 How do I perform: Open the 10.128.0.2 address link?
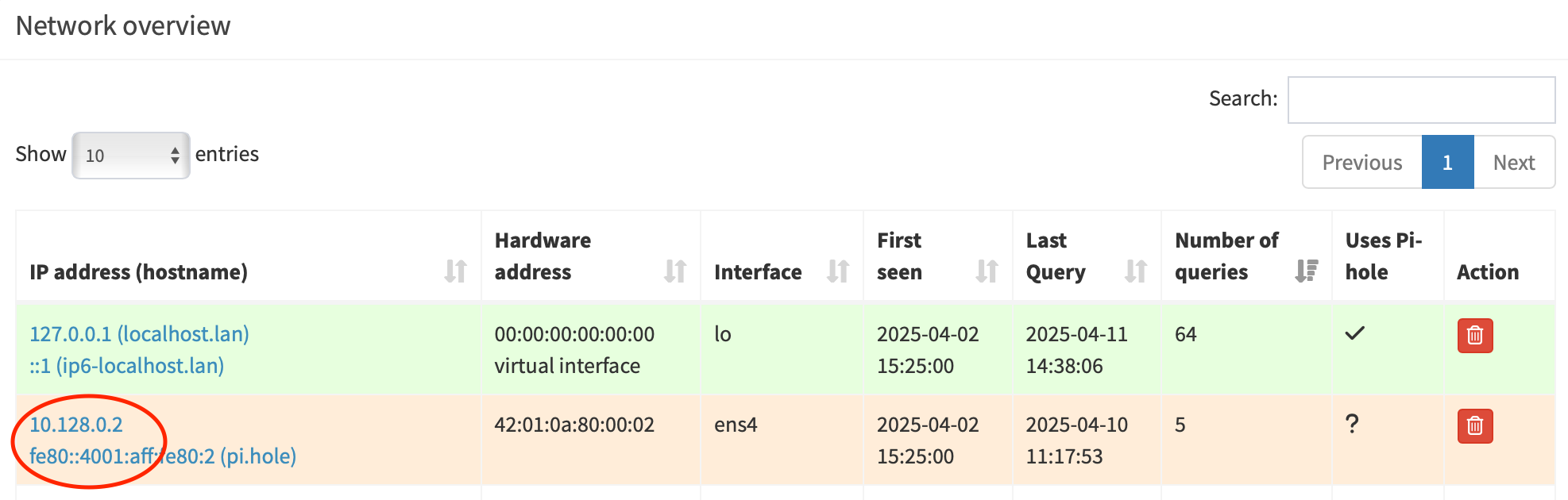pos(76,425)
